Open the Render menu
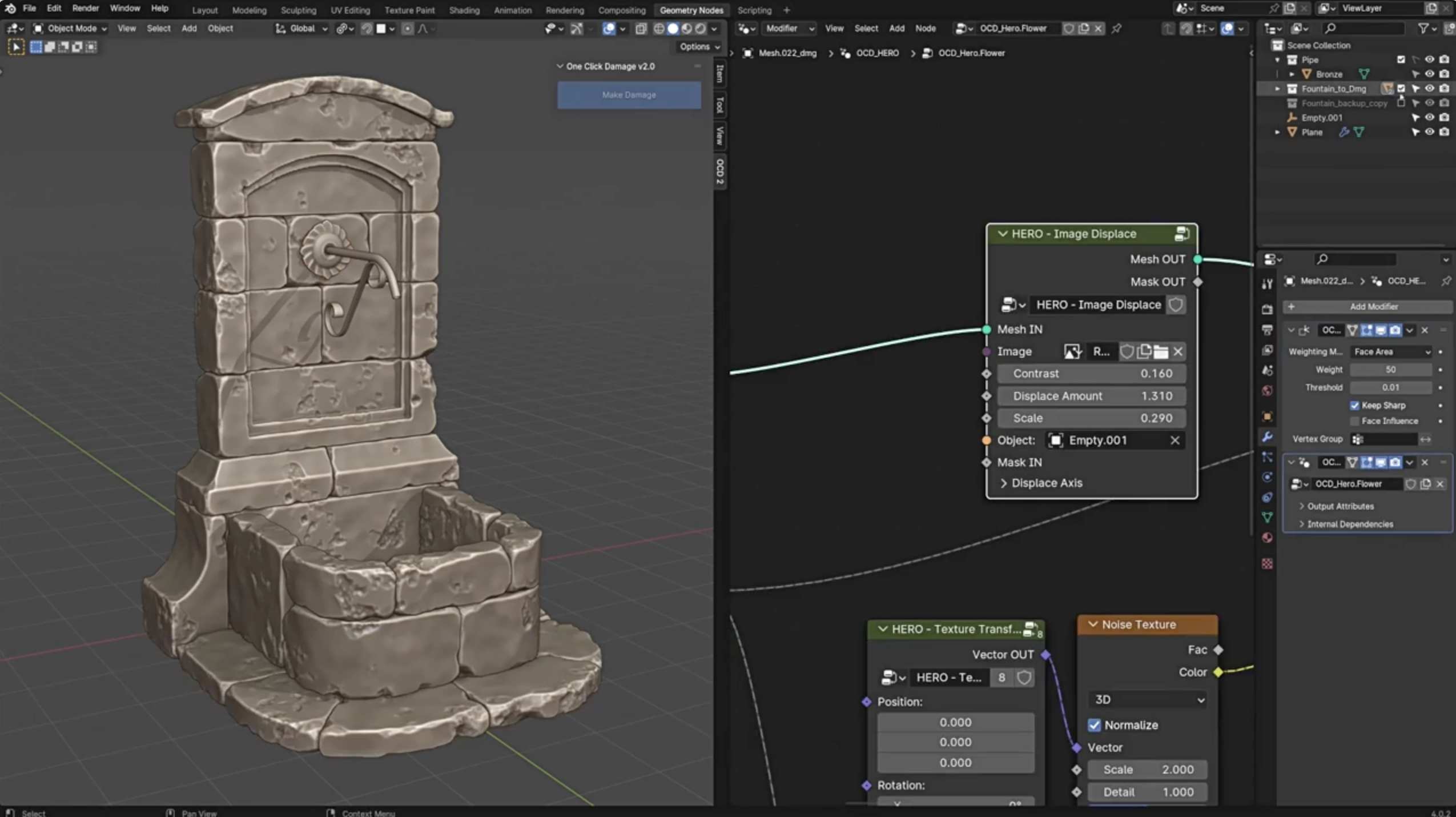The width and height of the screenshot is (1456, 817). click(85, 9)
